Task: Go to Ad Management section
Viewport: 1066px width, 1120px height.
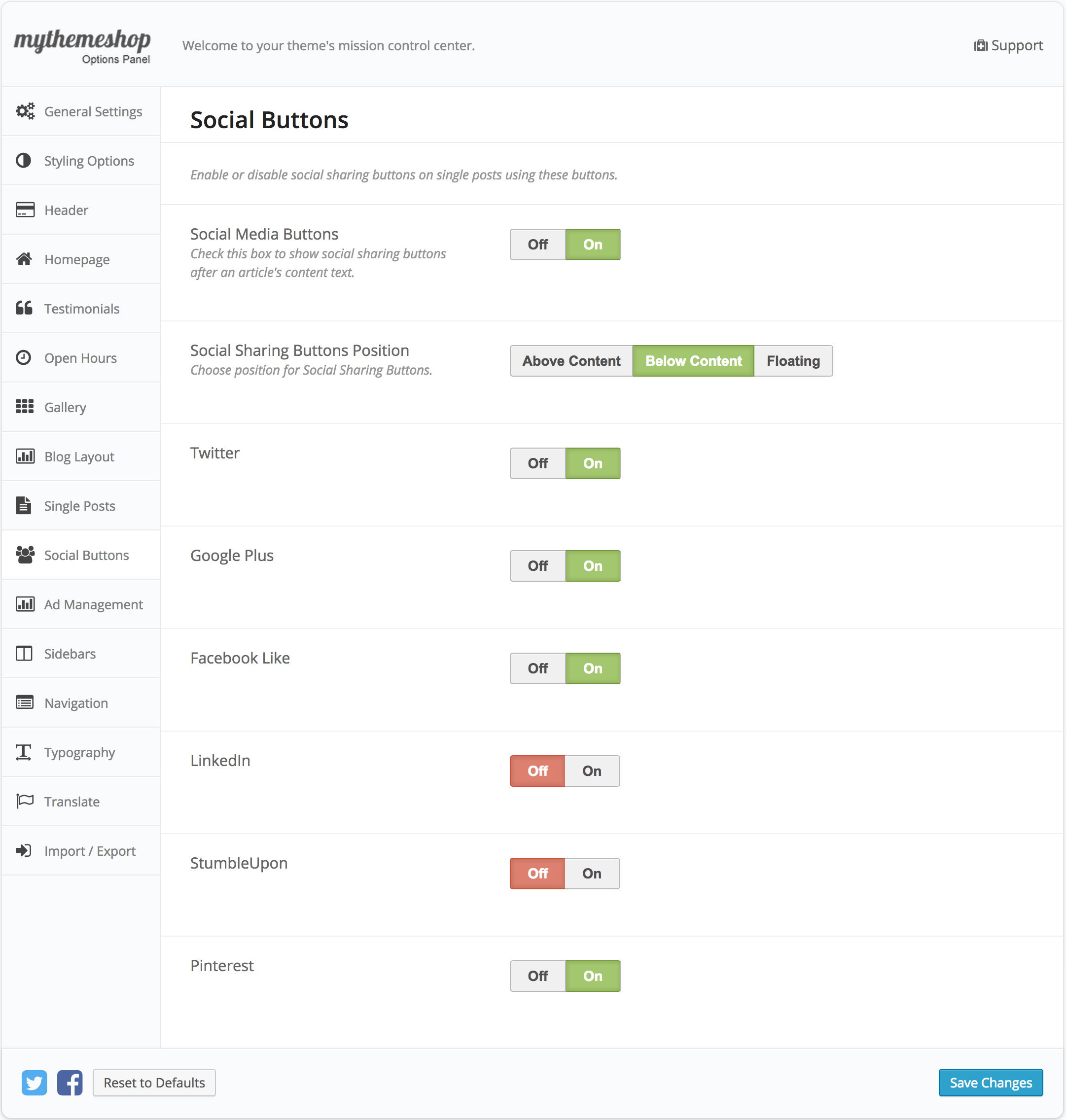Action: (x=93, y=604)
